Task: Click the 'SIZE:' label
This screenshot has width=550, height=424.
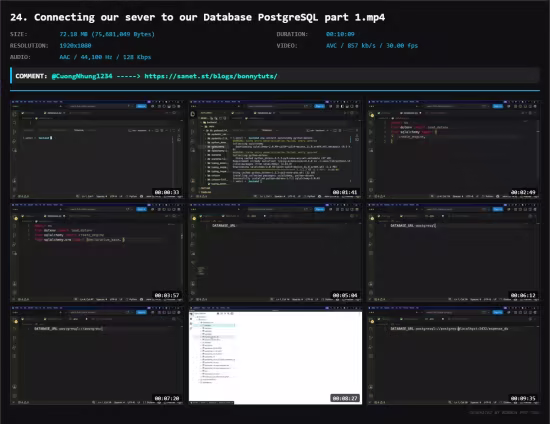Action: pos(19,34)
